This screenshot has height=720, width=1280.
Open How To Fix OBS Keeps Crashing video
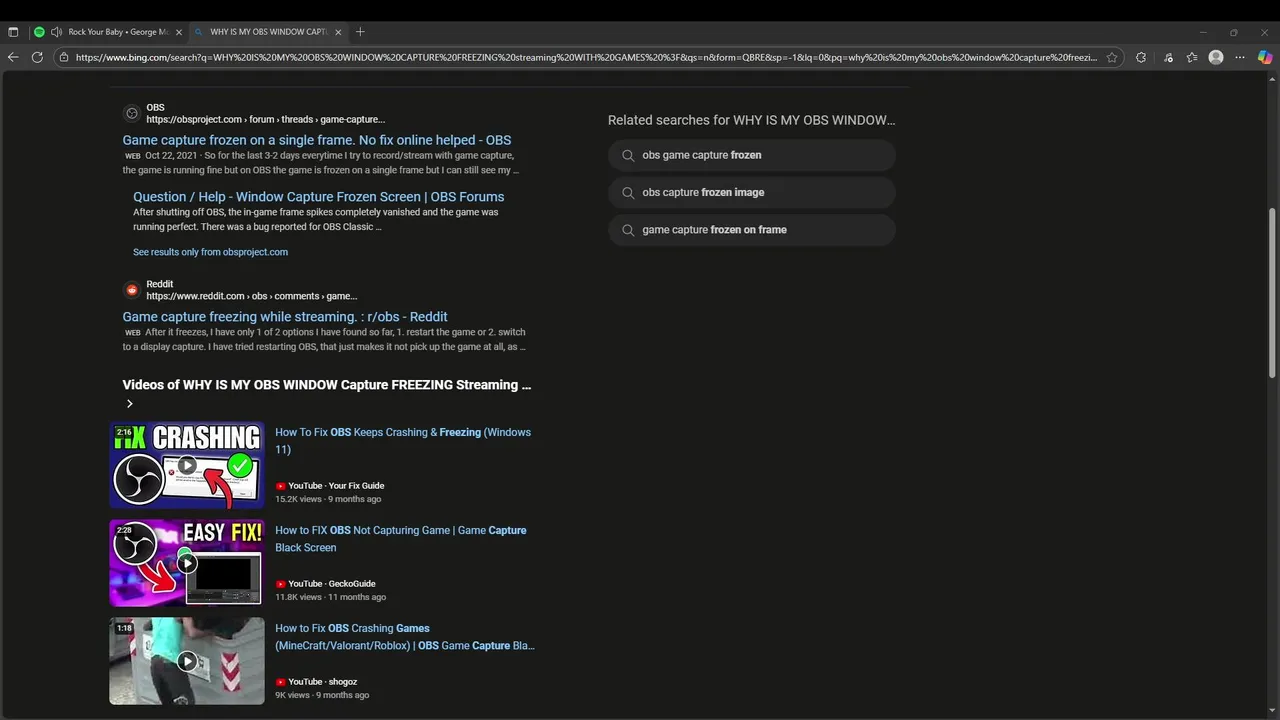(x=403, y=441)
